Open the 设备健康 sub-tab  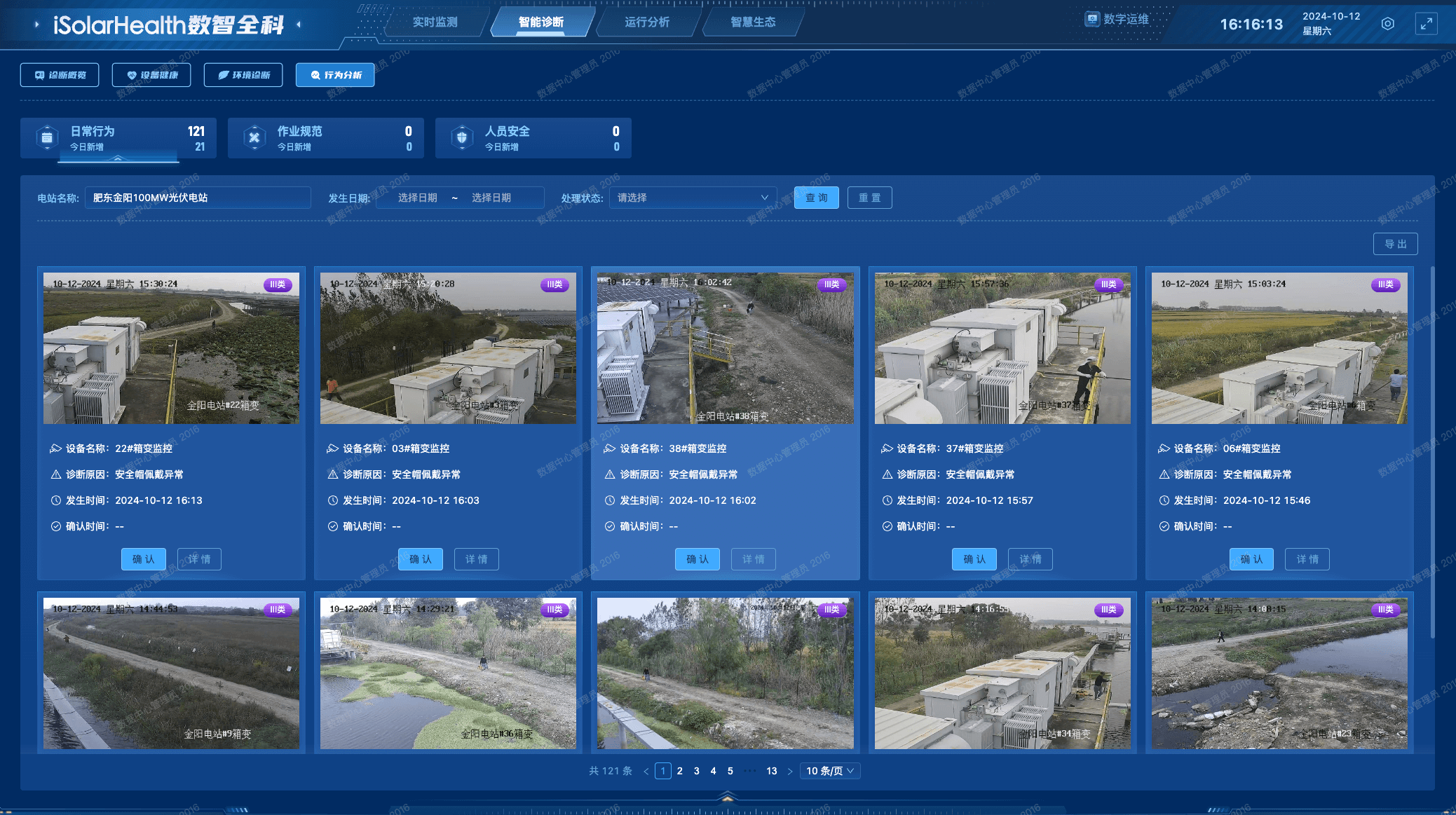[151, 75]
